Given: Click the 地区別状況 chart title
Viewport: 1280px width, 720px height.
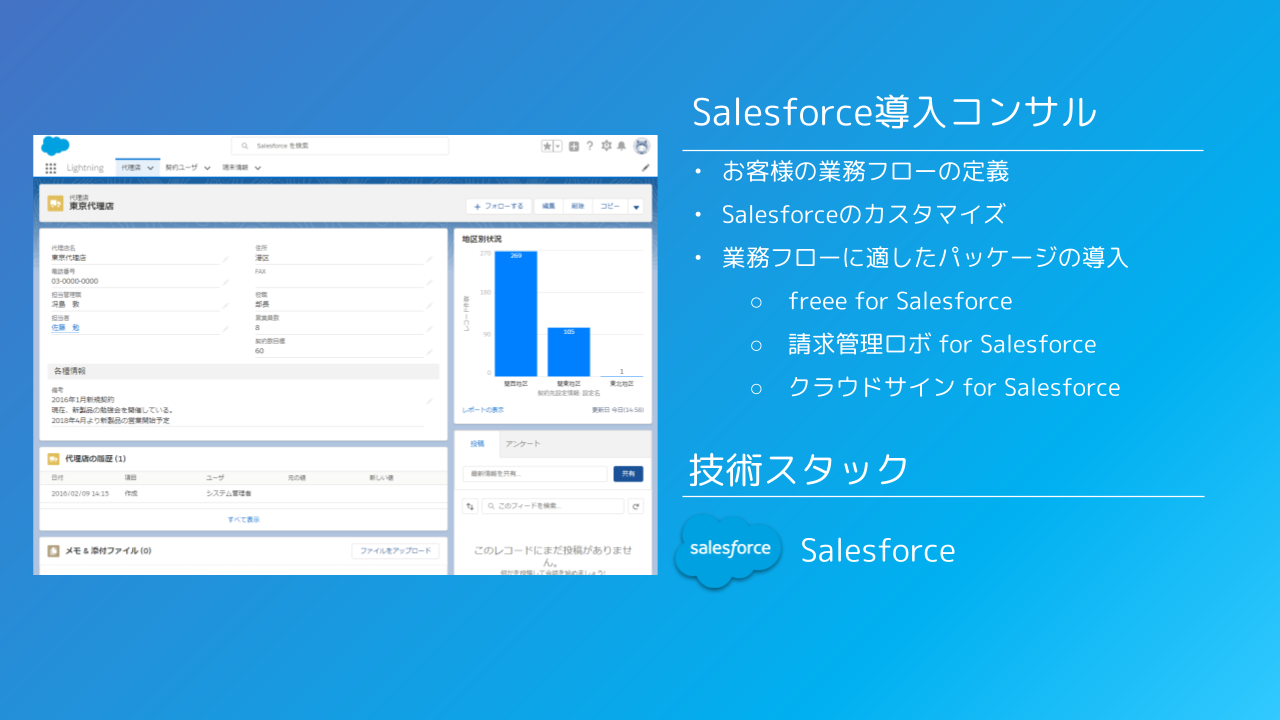Looking at the screenshot, I should [482, 239].
